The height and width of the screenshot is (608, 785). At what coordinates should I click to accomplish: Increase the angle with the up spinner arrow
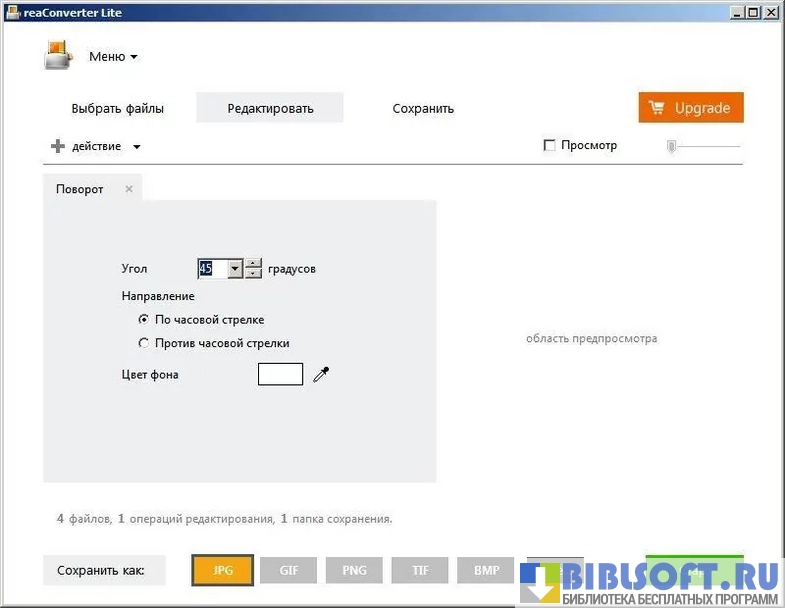[254, 263]
